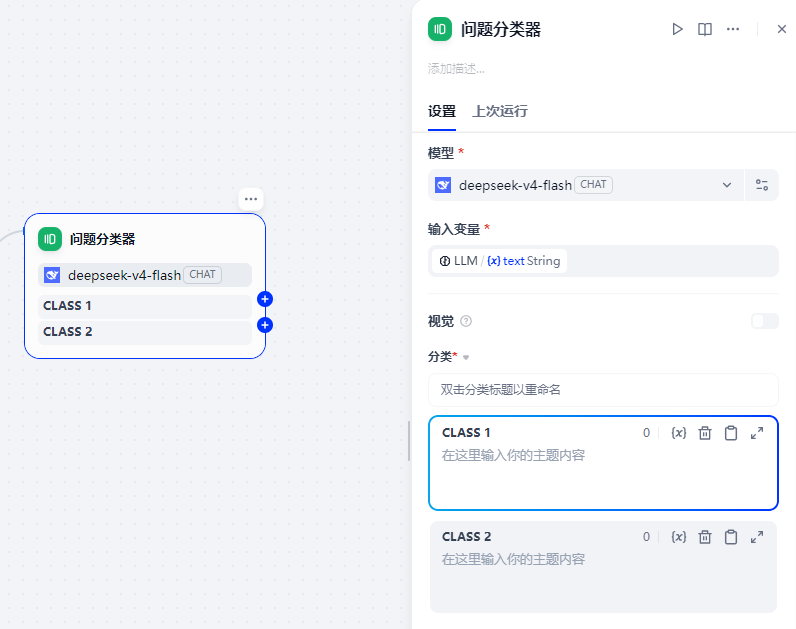Screen dimensions: 796x629
Task: Insert variable in CLASS 1 with {x} icon
Action: pos(679,433)
